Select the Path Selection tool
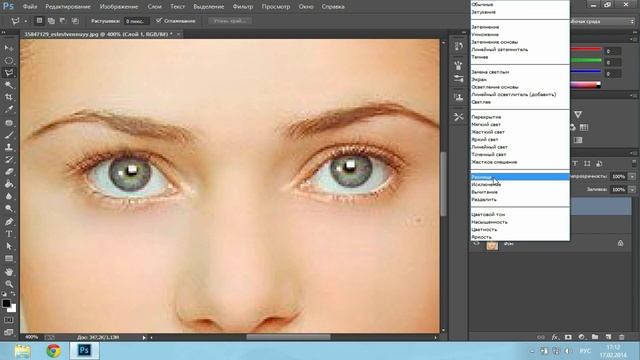The width and height of the screenshot is (640, 360). coord(9,246)
